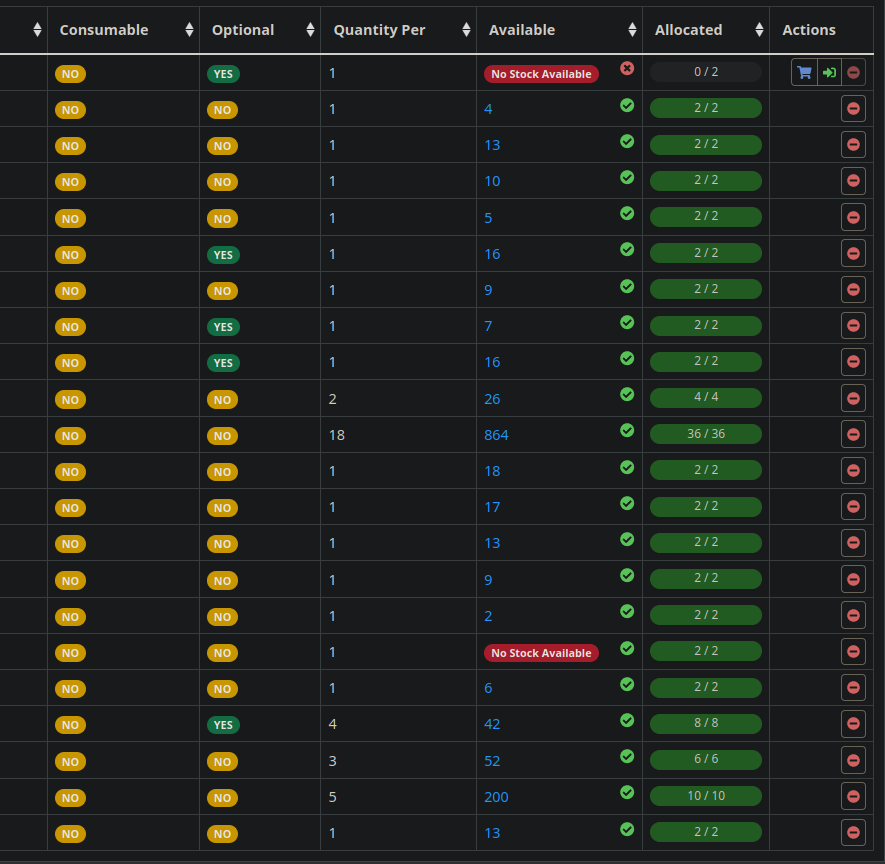
Task: Click the 200 available quantity link
Action: click(x=497, y=796)
